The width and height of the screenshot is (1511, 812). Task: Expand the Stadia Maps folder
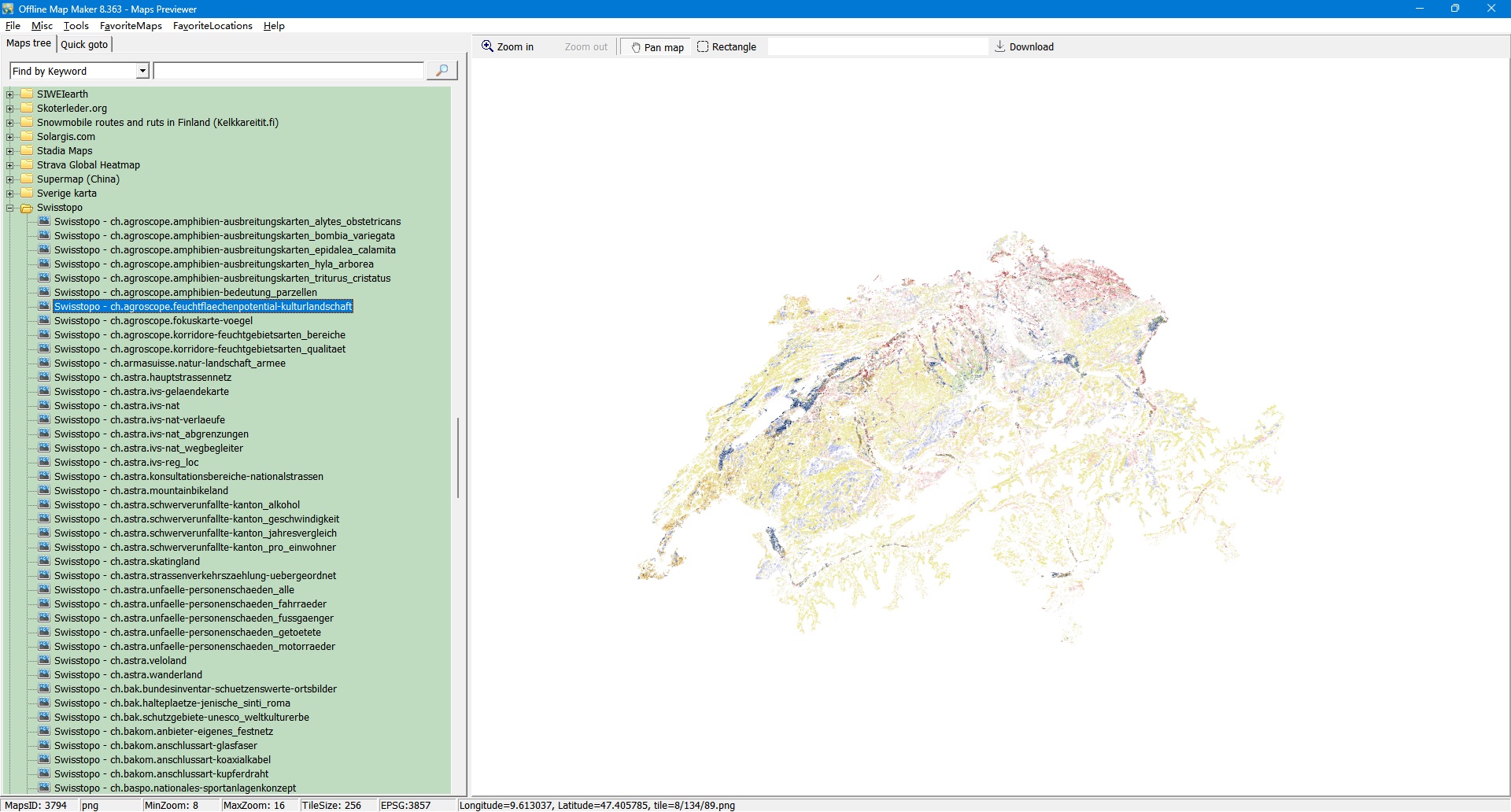click(x=10, y=151)
